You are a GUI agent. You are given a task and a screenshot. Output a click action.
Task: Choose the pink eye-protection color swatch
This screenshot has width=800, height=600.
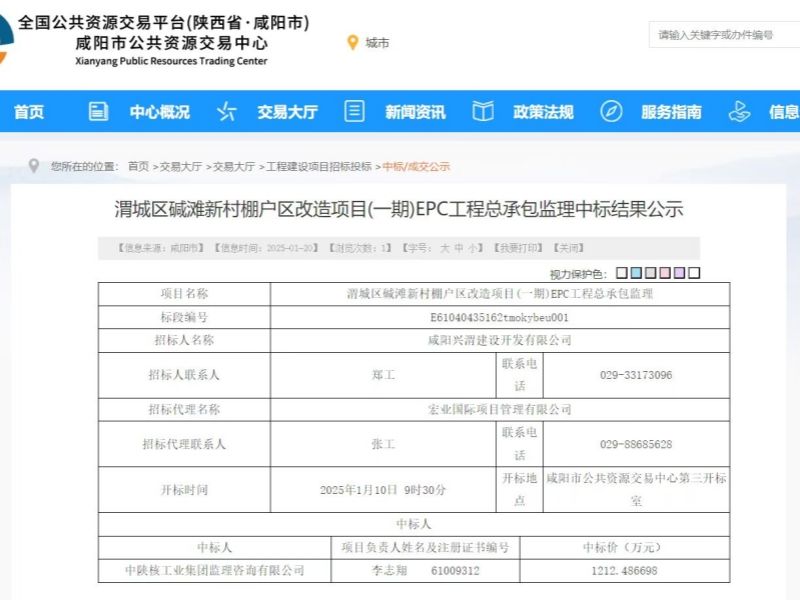coord(665,273)
